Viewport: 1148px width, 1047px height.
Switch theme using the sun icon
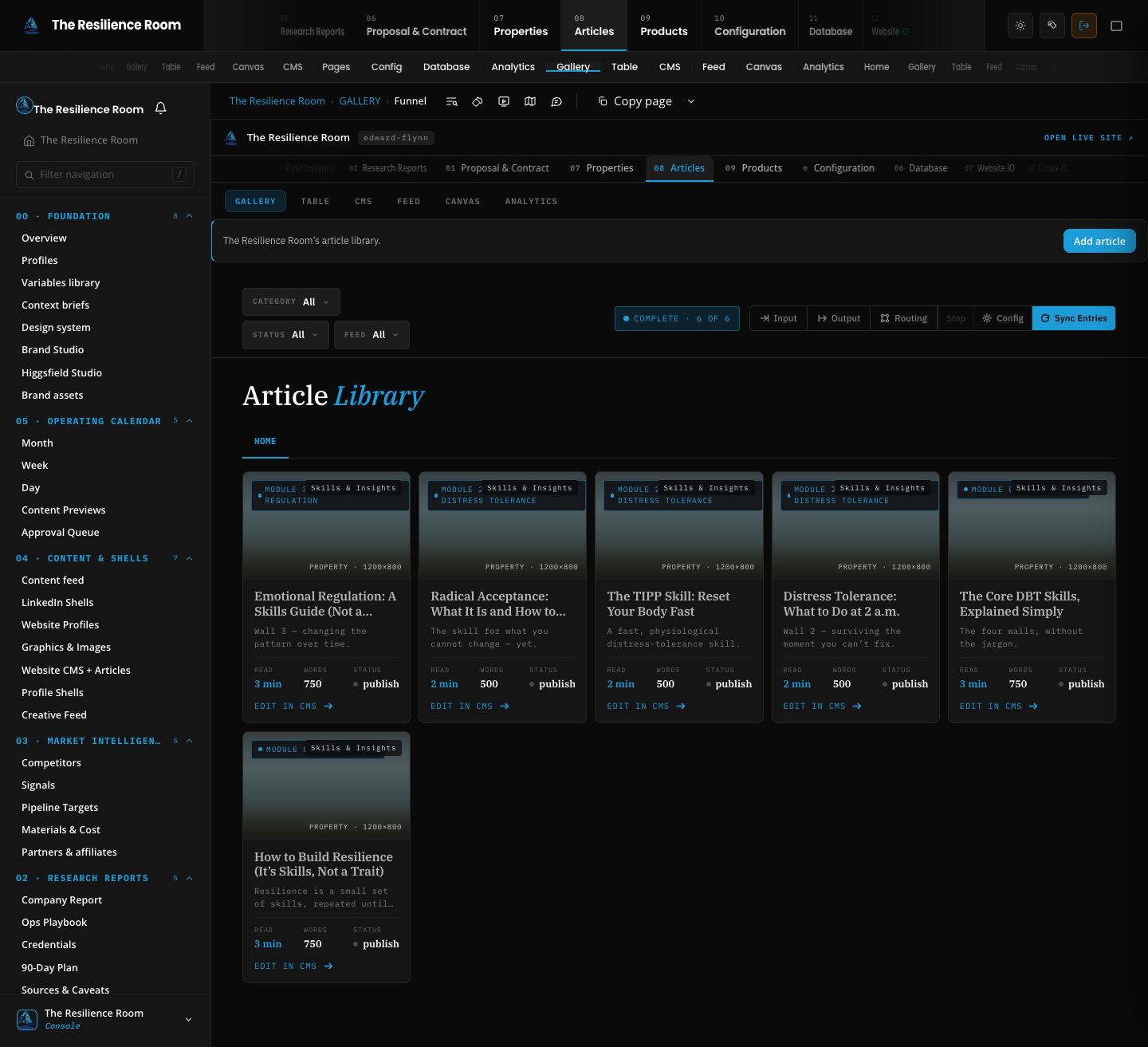pyautogui.click(x=1020, y=26)
